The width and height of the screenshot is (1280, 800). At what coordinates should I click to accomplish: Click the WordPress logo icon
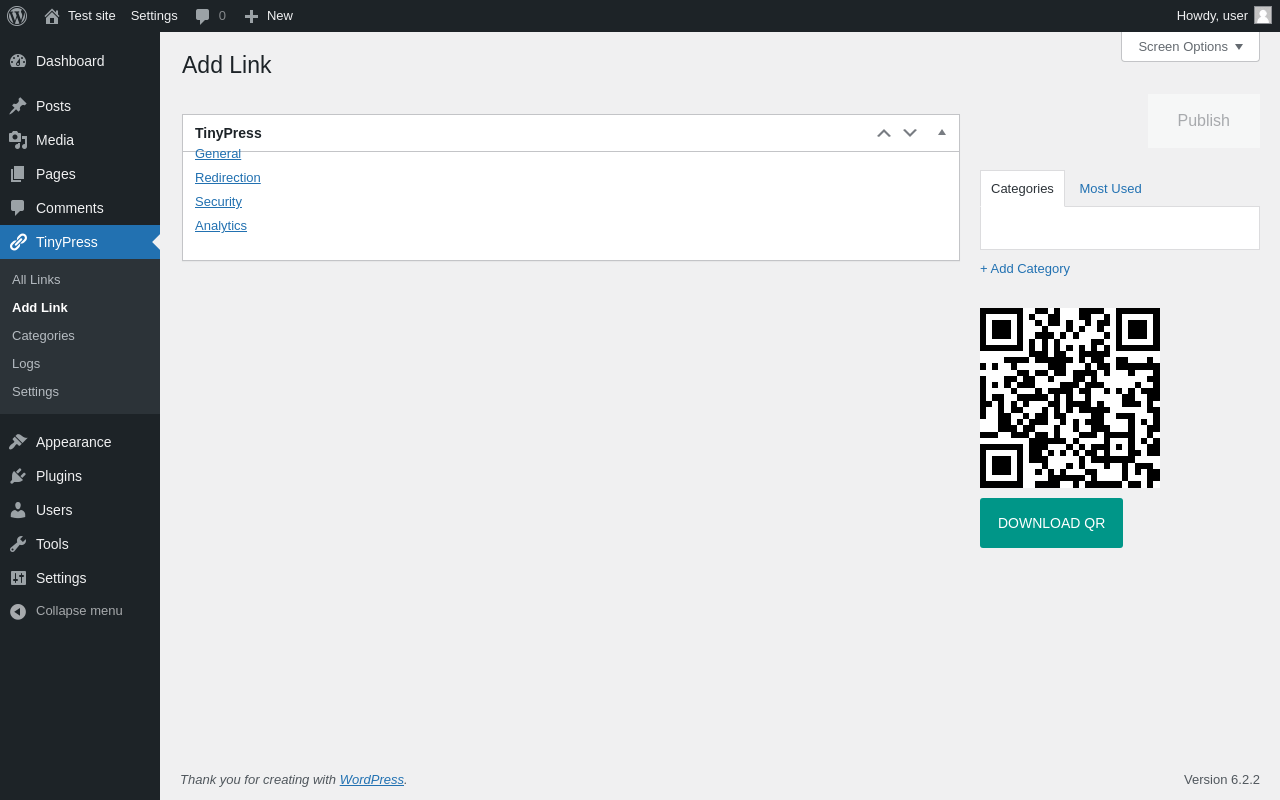tap(17, 16)
